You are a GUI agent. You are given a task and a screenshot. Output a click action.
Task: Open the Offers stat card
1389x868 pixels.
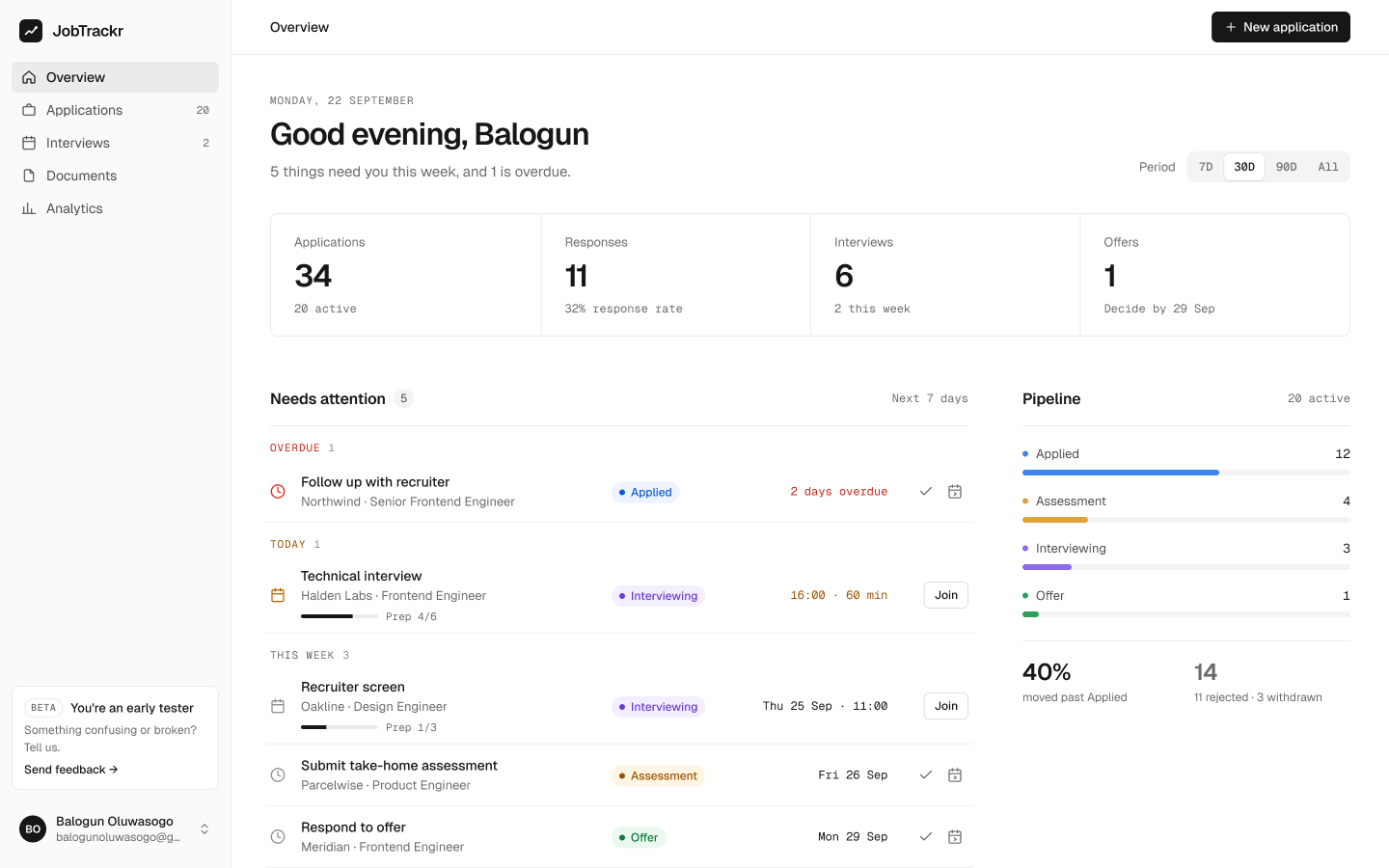1214,275
